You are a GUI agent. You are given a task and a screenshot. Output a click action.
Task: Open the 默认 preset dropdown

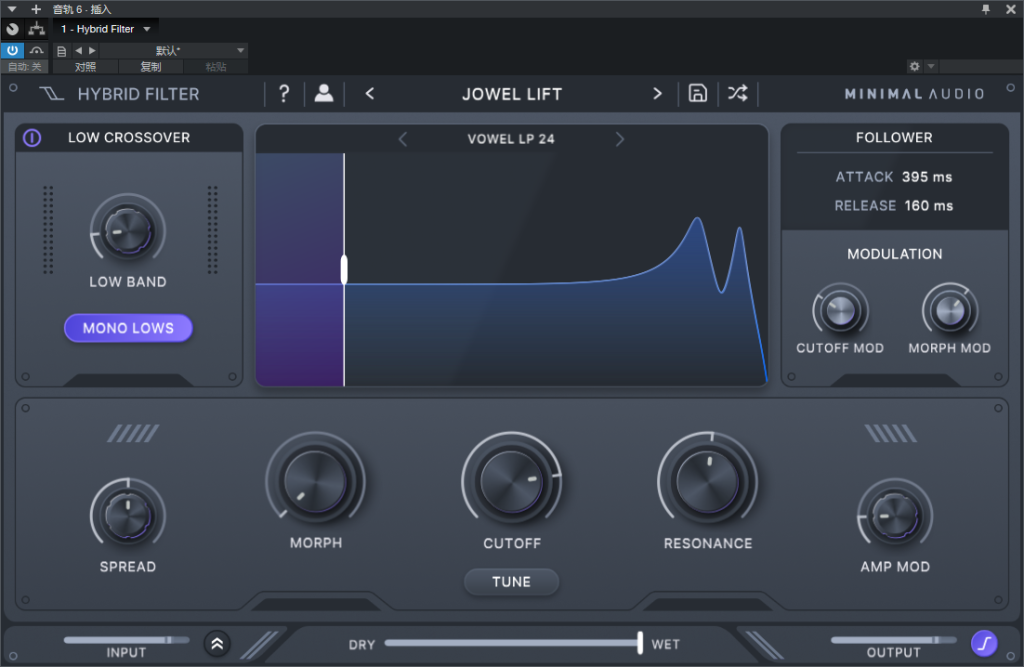click(x=174, y=50)
